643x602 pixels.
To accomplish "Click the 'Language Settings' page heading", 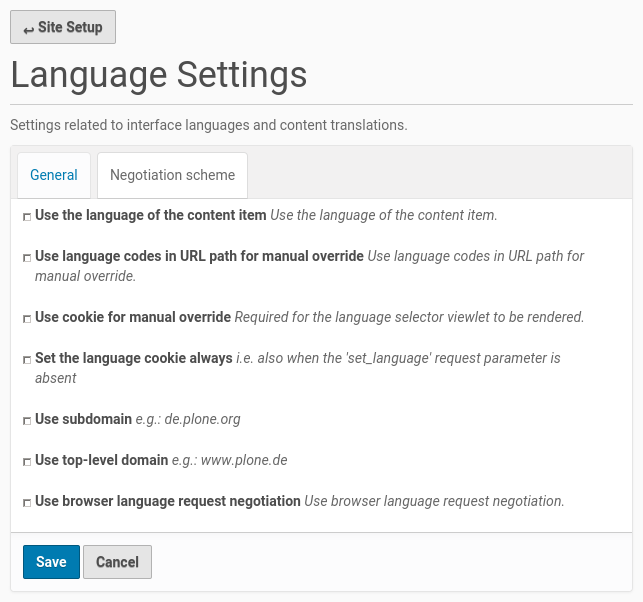I will [x=158, y=75].
